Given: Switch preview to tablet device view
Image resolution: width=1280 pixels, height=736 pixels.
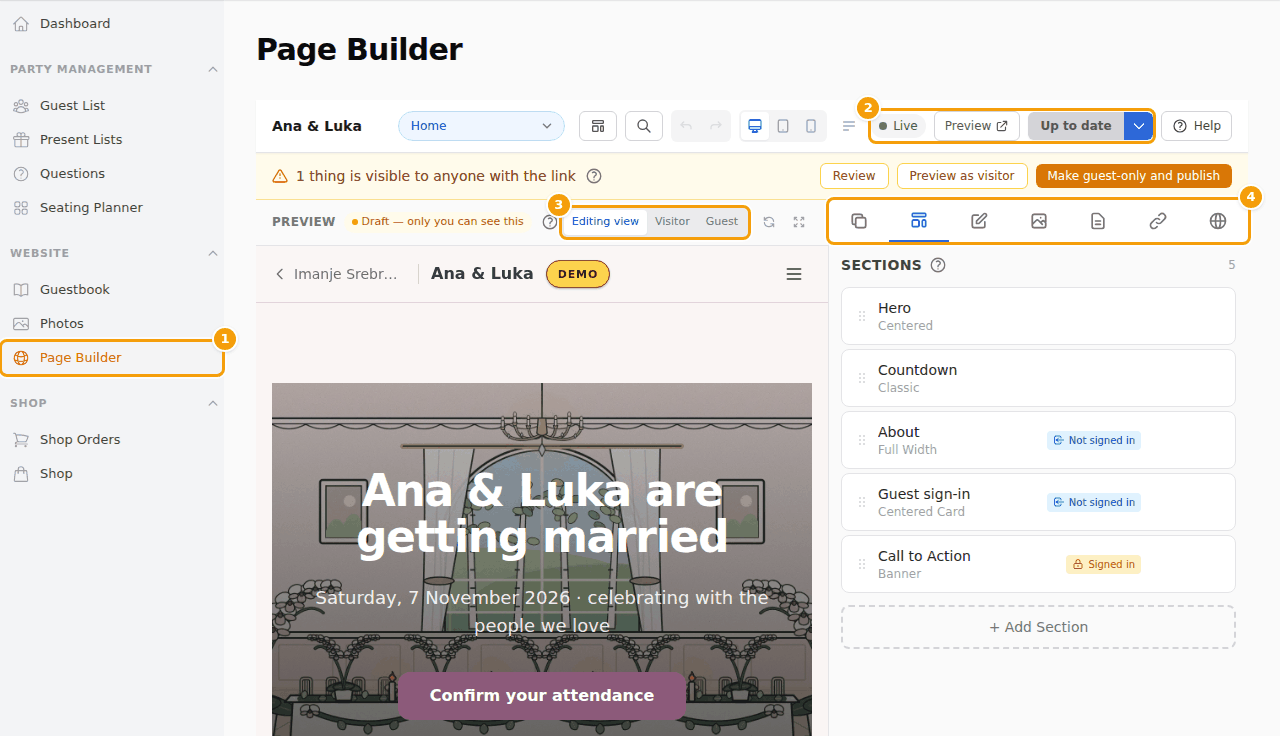Looking at the screenshot, I should (783, 126).
